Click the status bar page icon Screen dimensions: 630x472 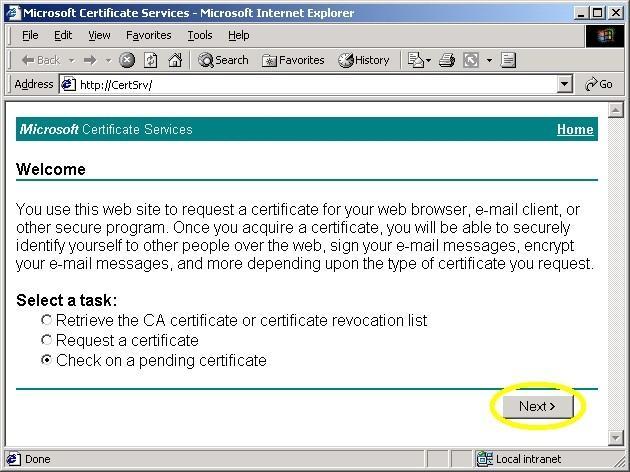pyautogui.click(x=13, y=459)
